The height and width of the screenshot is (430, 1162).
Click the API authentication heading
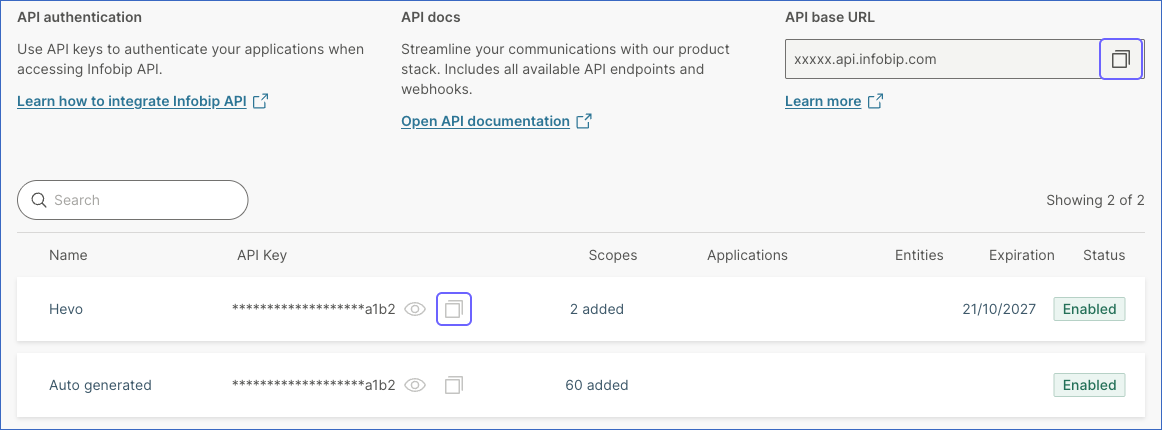point(79,17)
